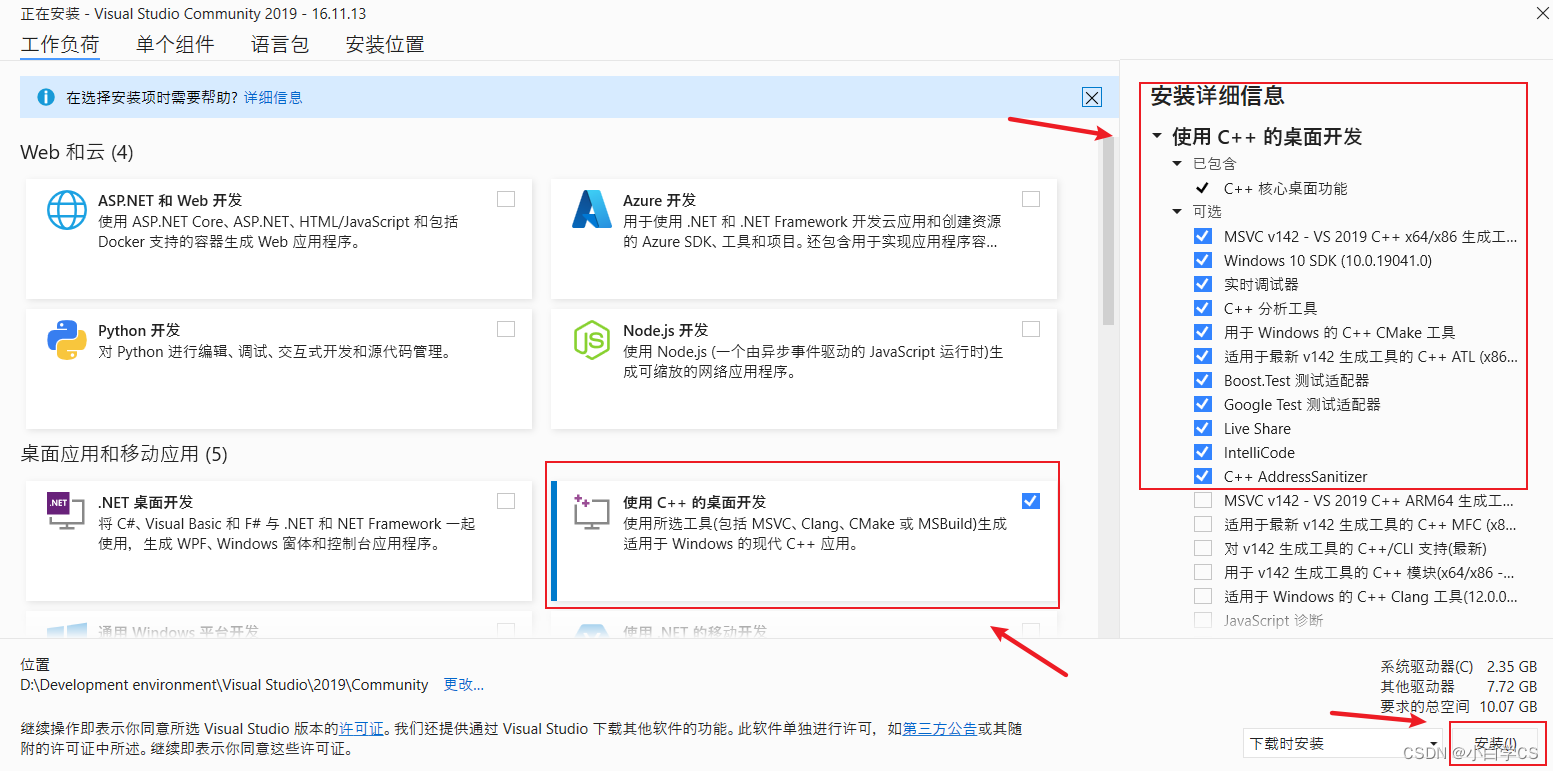Check the C++ MFC for v142 option
The width and height of the screenshot is (1553, 771).
(1203, 524)
